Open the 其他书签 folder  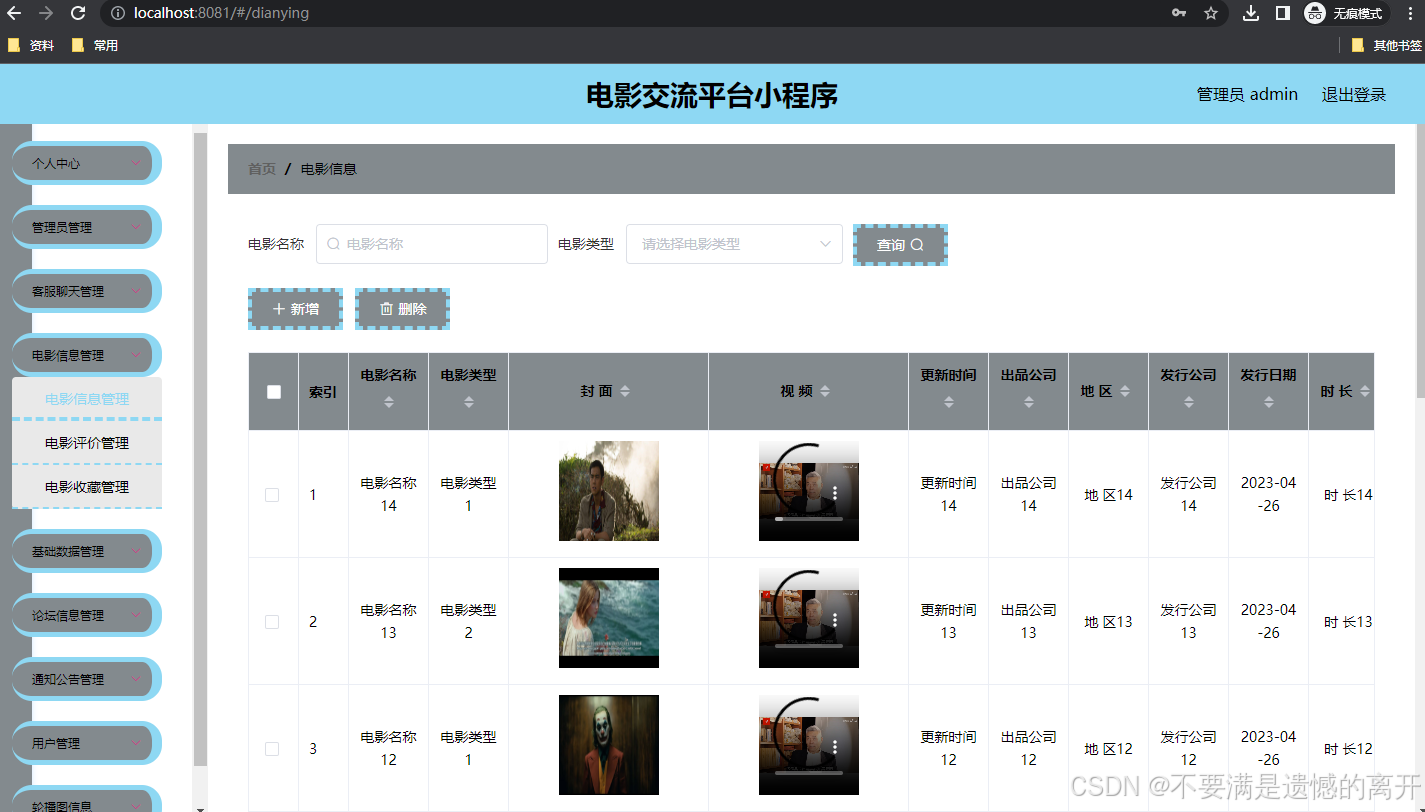pyautogui.click(x=1385, y=45)
